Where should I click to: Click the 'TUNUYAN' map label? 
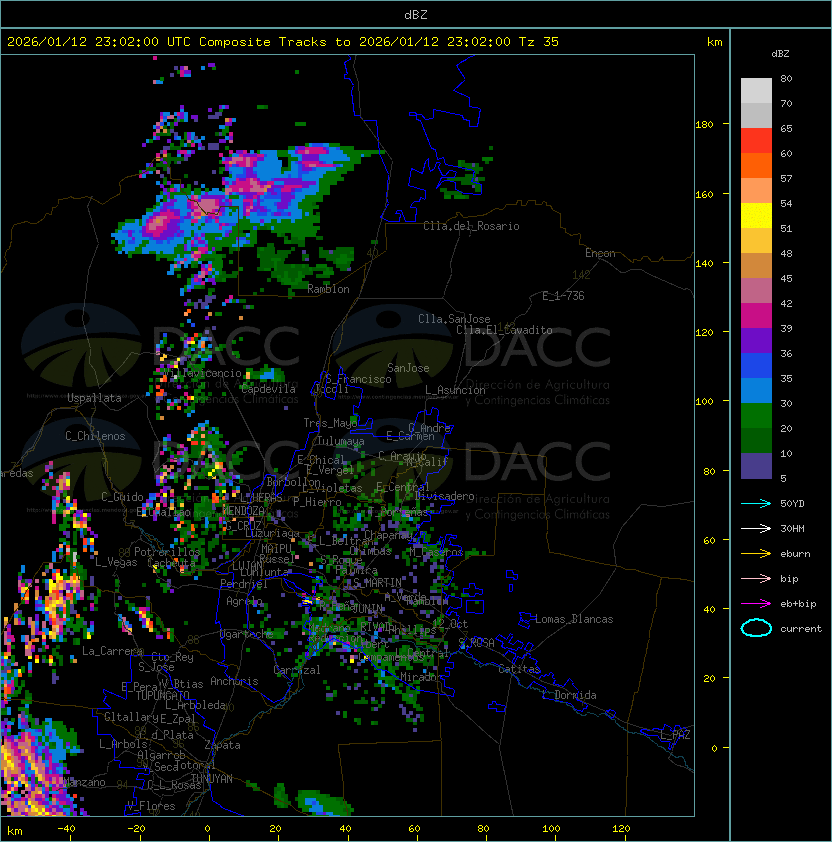tap(212, 779)
